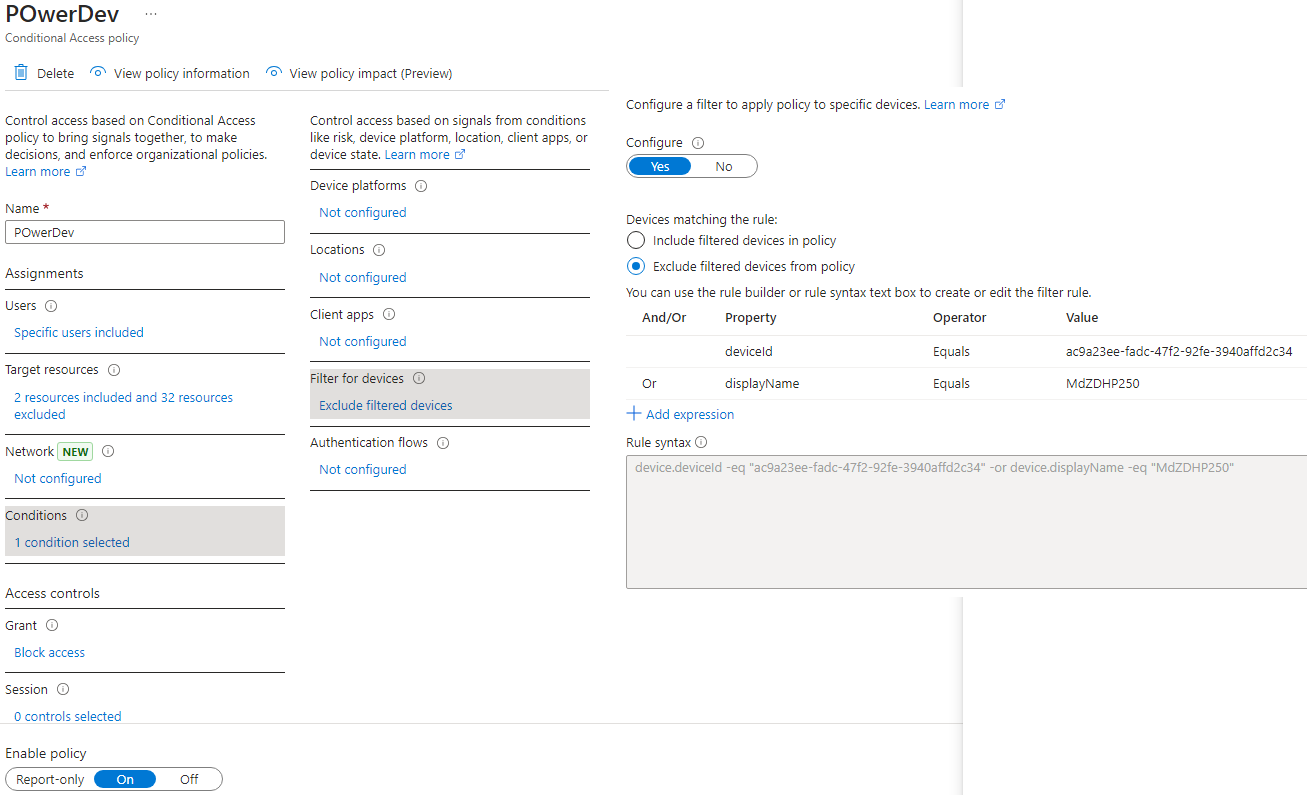This screenshot has width=1307, height=795.
Task: Click the info icon next to Authentication flows
Action: point(443,443)
